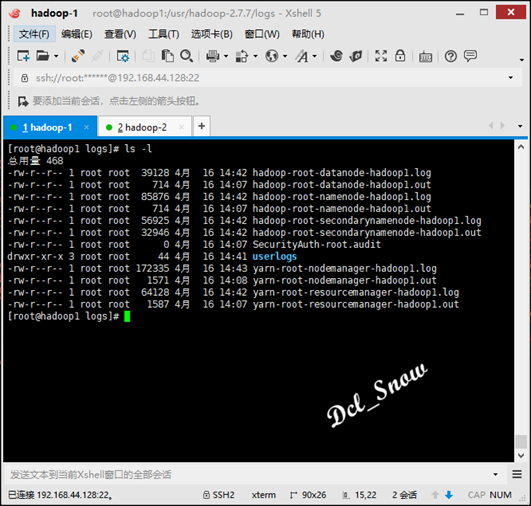Click the 90x26 terminal size status

[x=308, y=495]
